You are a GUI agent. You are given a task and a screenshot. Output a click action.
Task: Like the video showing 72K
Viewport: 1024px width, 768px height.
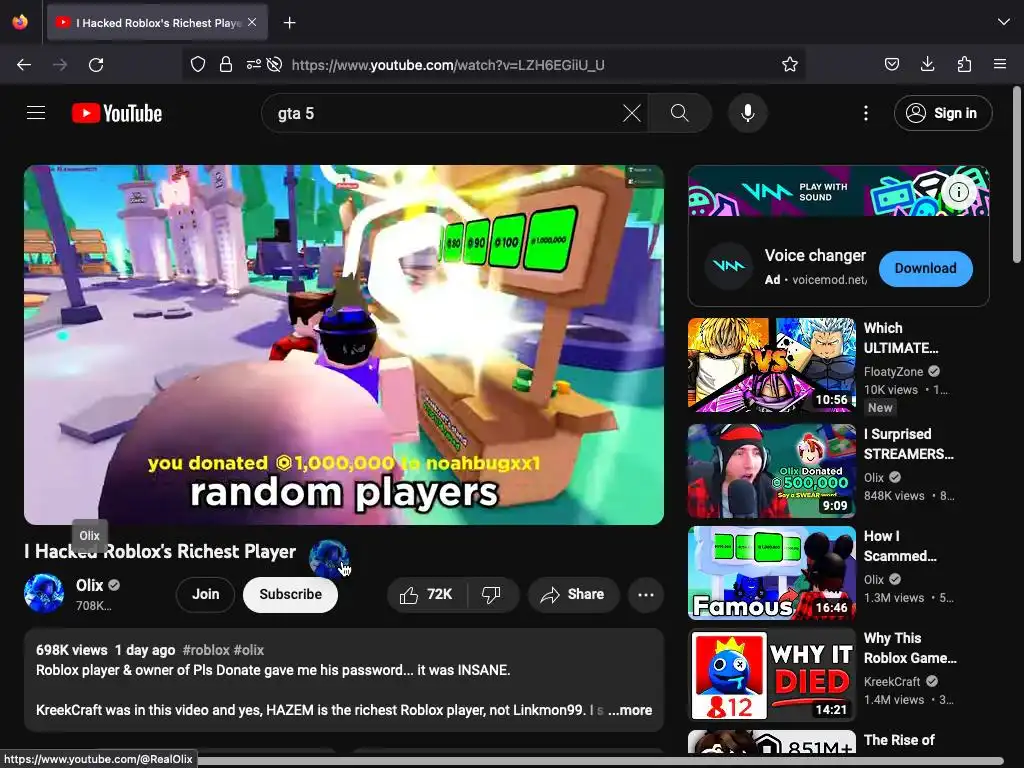click(x=426, y=594)
